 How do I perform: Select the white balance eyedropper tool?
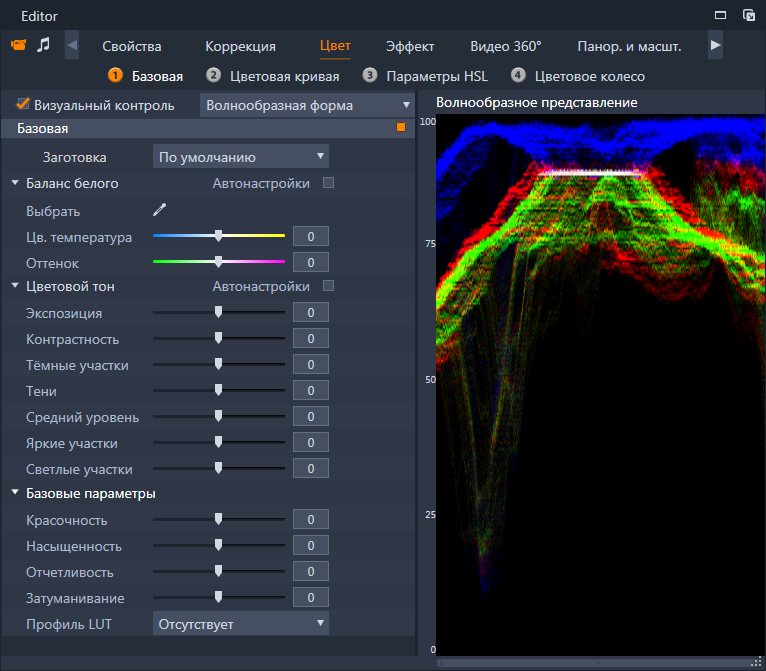(159, 210)
